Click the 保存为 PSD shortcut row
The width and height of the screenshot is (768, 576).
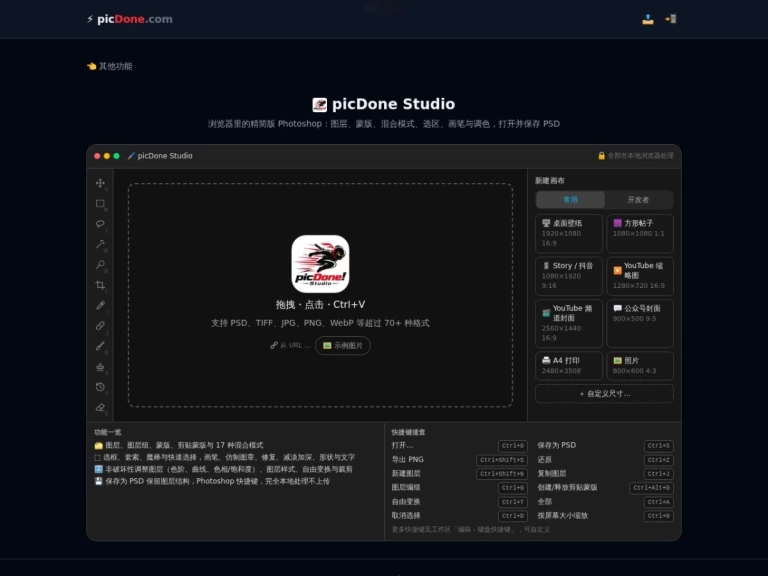(605, 445)
